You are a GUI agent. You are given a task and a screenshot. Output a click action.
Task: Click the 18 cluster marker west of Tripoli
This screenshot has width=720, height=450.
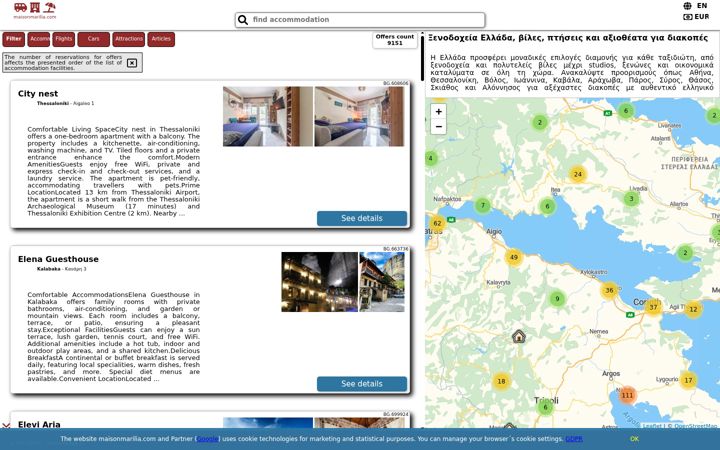[501, 381]
